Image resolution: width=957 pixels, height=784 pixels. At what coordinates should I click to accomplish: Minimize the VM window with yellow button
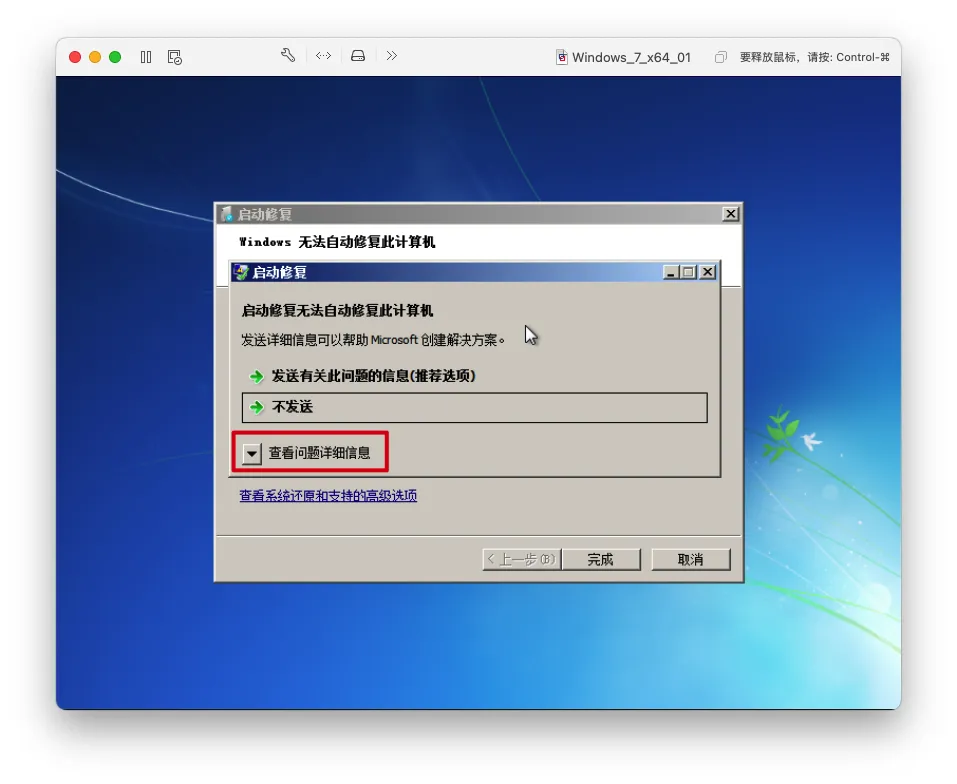[x=95, y=57]
